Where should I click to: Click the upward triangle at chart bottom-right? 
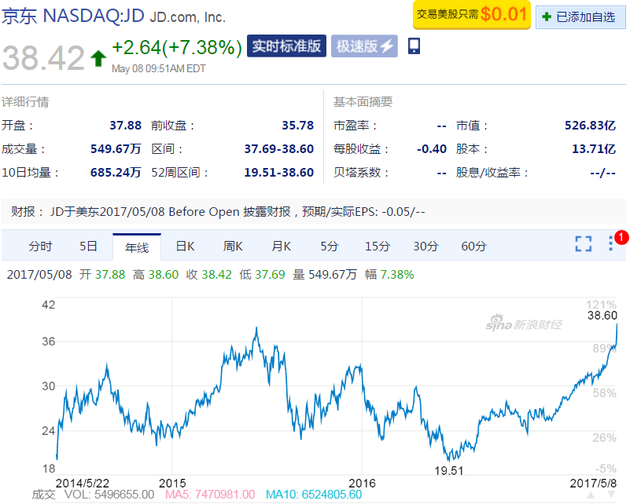(591, 494)
